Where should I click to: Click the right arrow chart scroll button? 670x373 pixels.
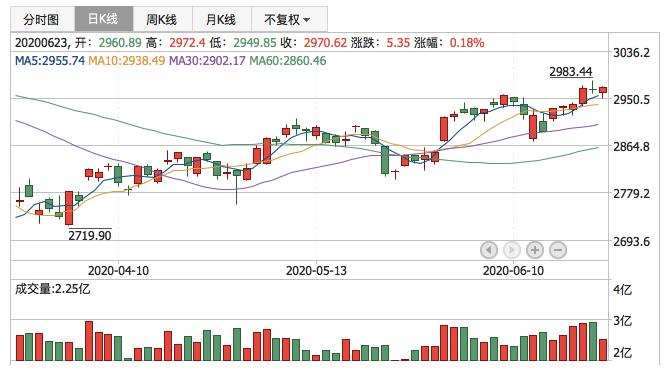pyautogui.click(x=512, y=250)
